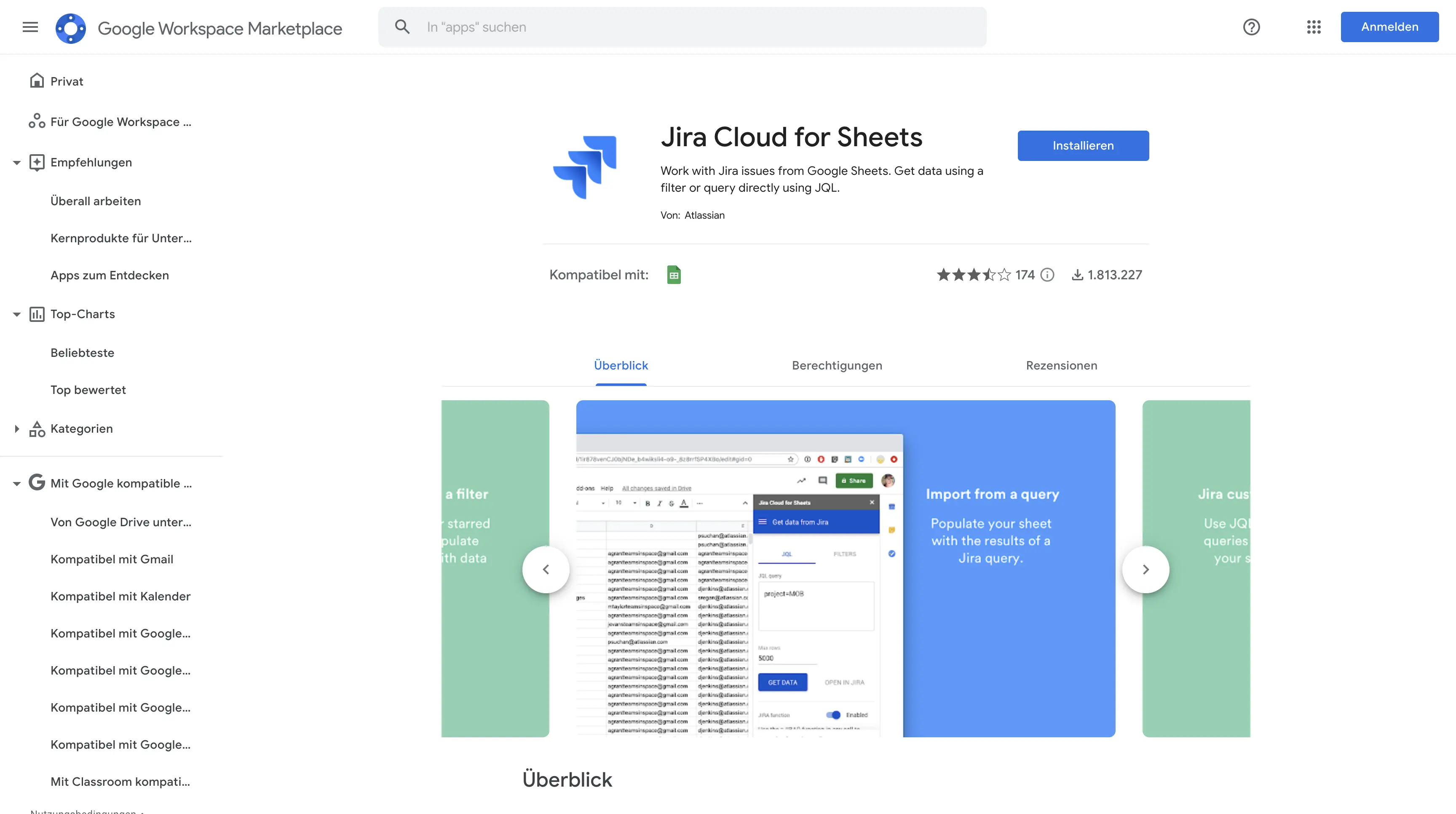Click the search magnifier icon
The width and height of the screenshot is (1456, 814).
402,27
